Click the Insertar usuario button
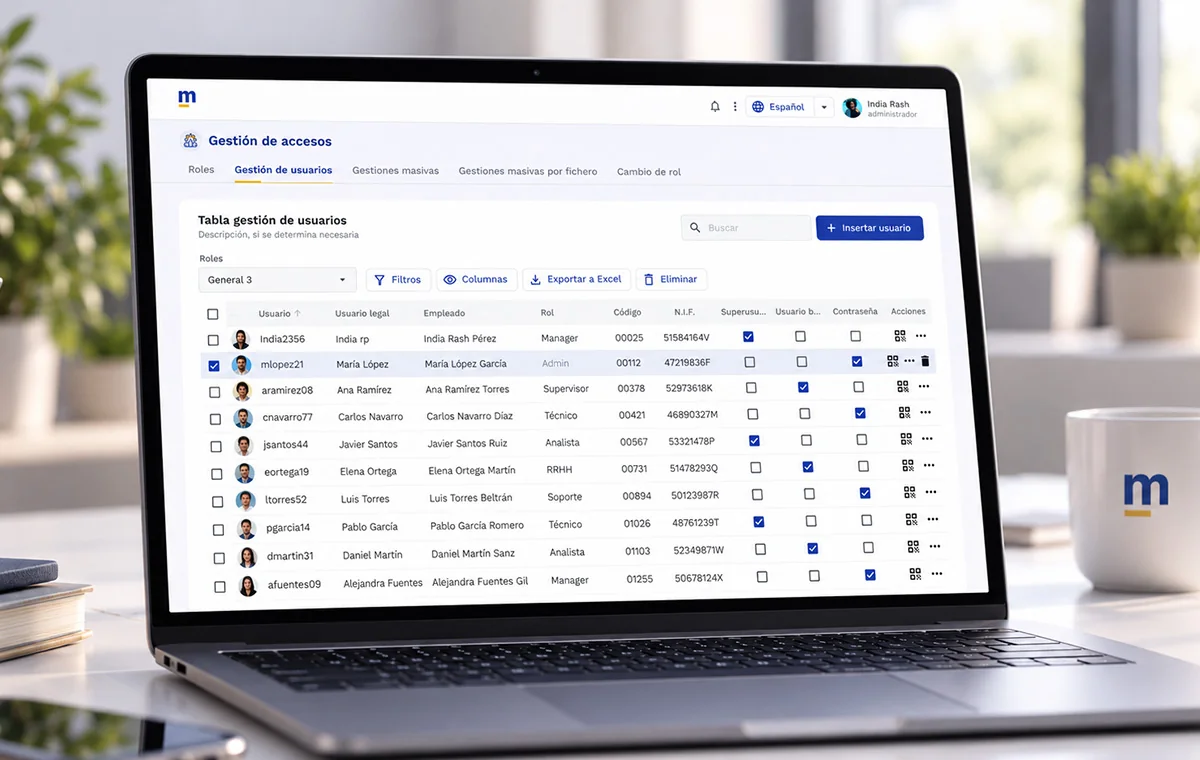This screenshot has width=1200, height=760. pos(869,228)
